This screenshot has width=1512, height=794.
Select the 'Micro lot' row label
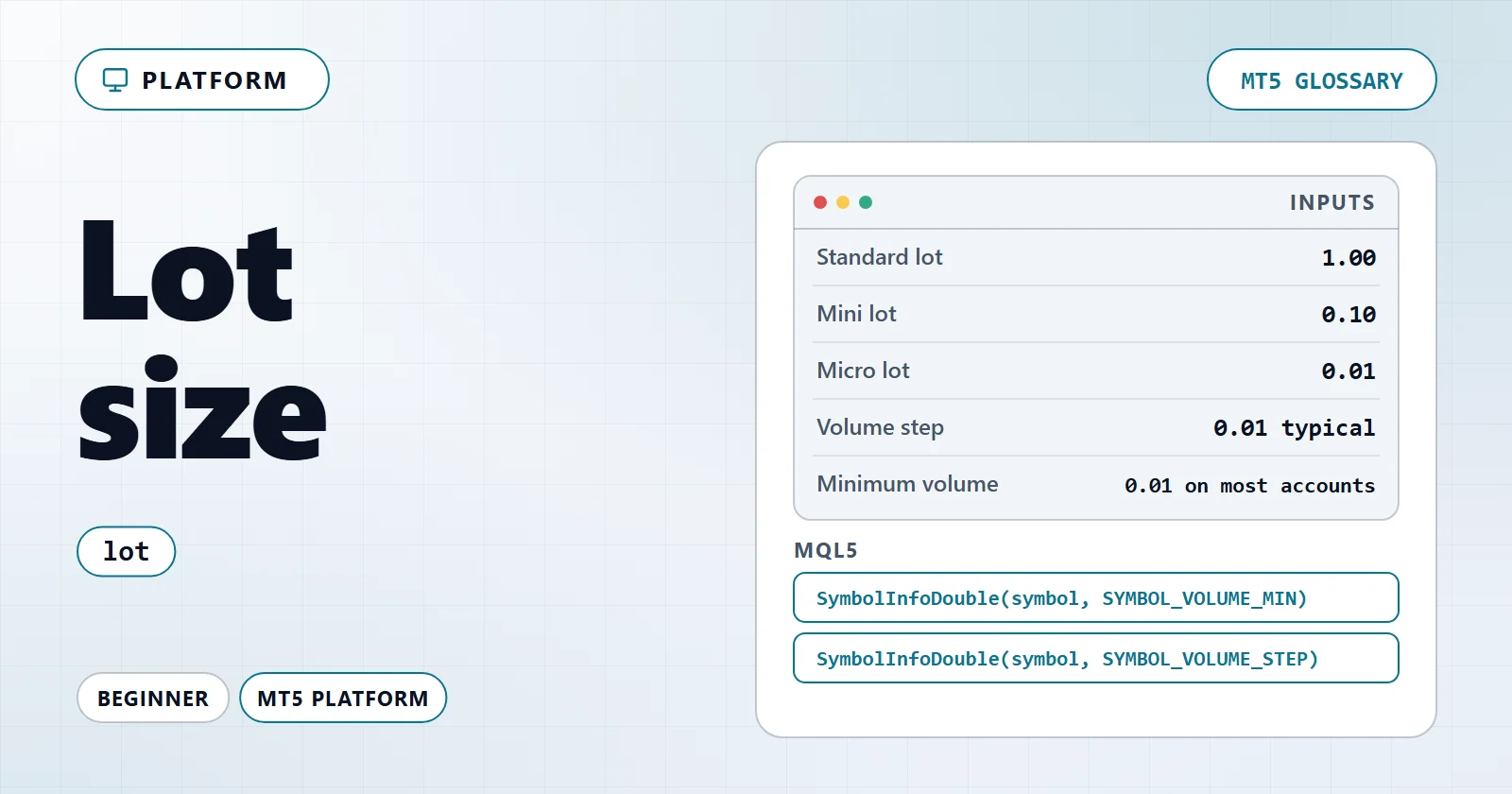[863, 371]
